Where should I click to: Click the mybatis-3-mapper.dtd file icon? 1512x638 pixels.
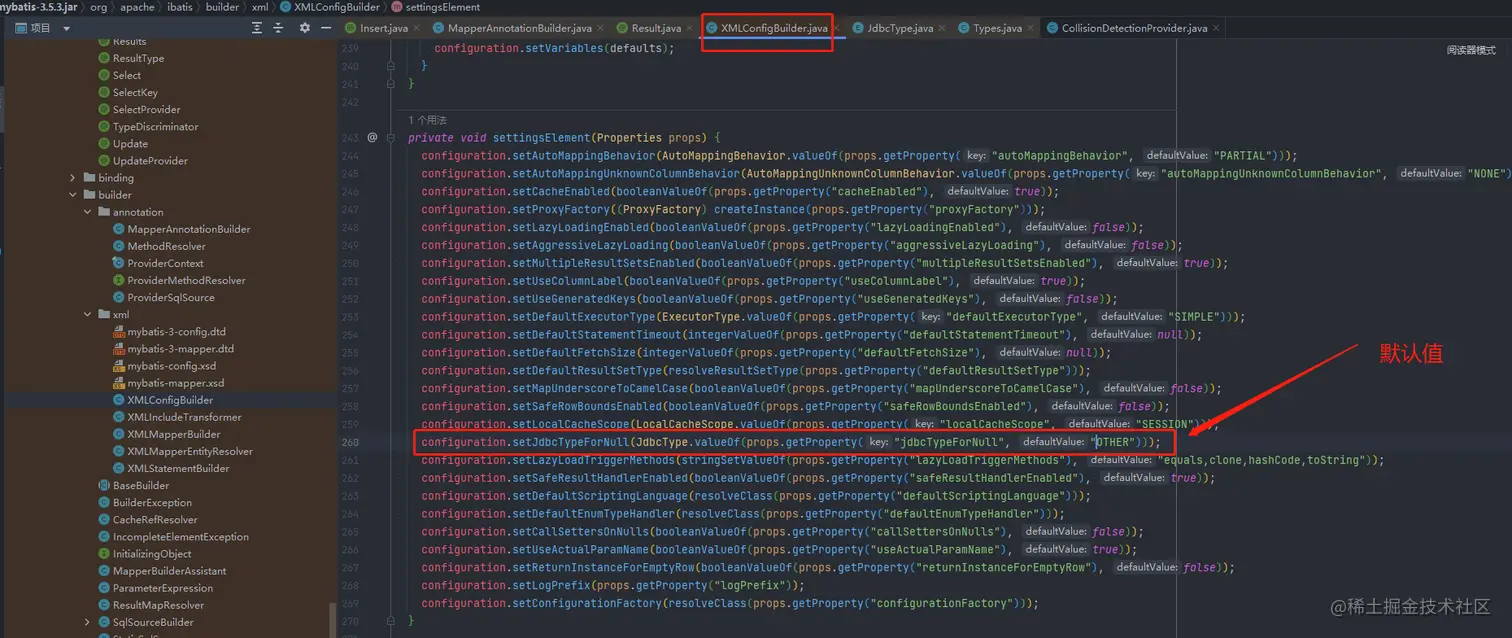[x=119, y=349]
